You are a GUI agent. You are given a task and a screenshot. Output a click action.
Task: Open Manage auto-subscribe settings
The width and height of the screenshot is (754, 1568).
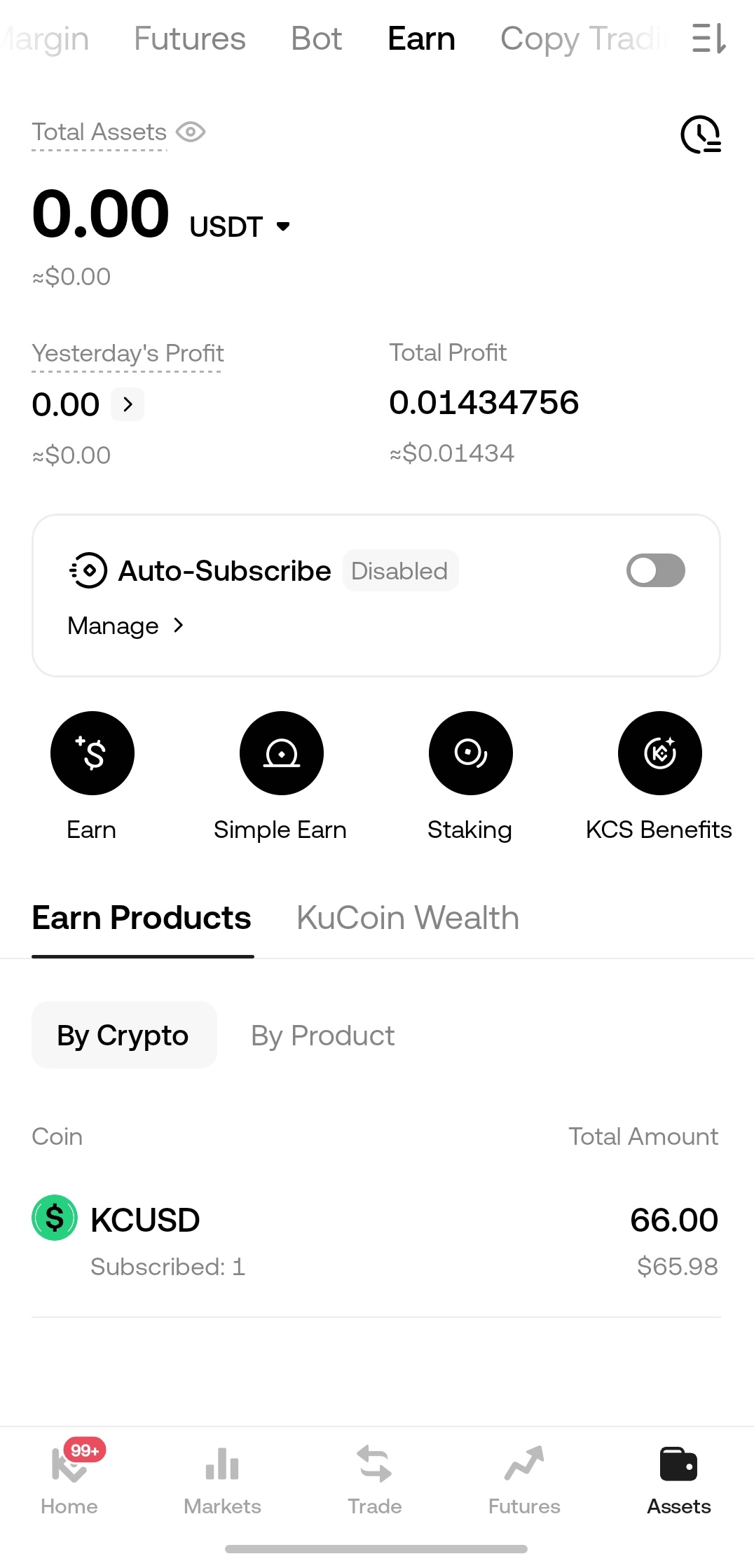125,626
